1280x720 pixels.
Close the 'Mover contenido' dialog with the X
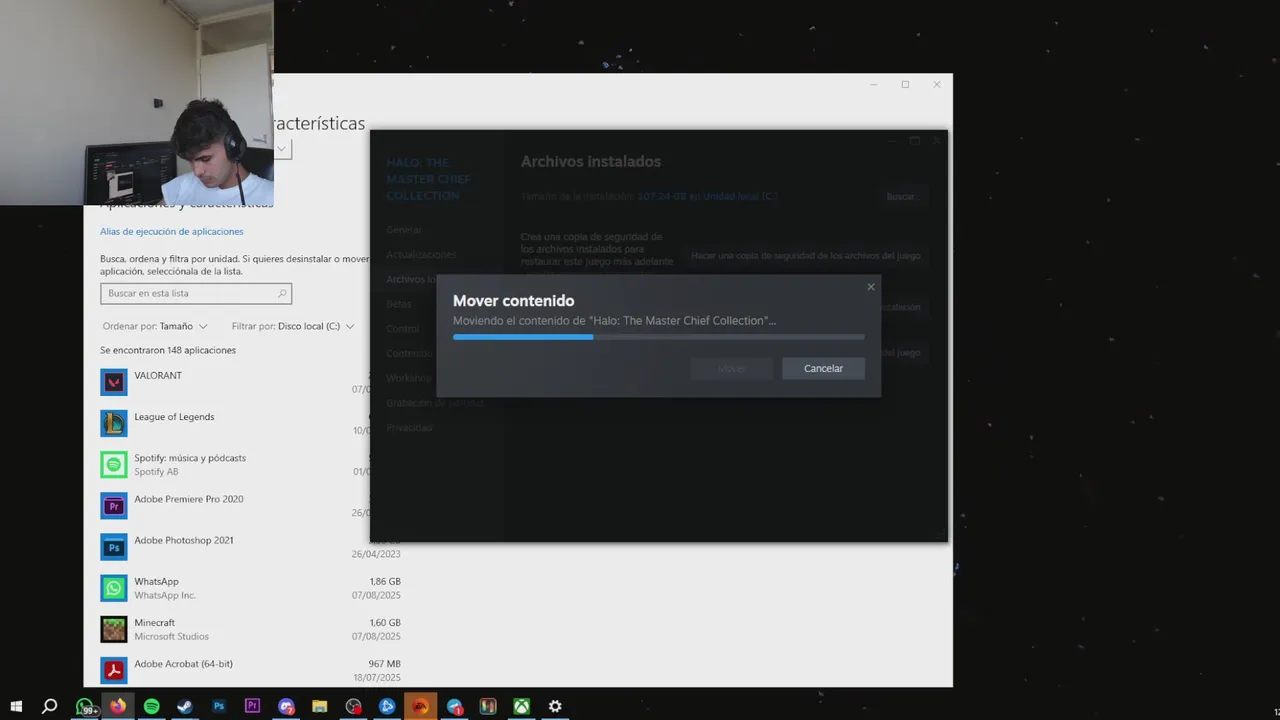[x=870, y=287]
